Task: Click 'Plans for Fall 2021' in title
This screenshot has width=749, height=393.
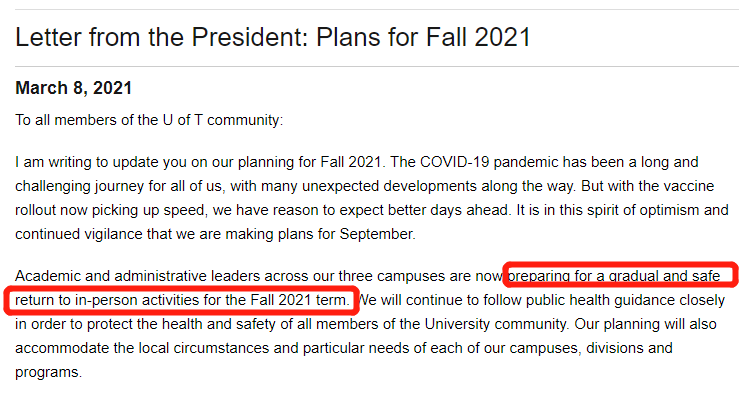Action: [x=423, y=37]
